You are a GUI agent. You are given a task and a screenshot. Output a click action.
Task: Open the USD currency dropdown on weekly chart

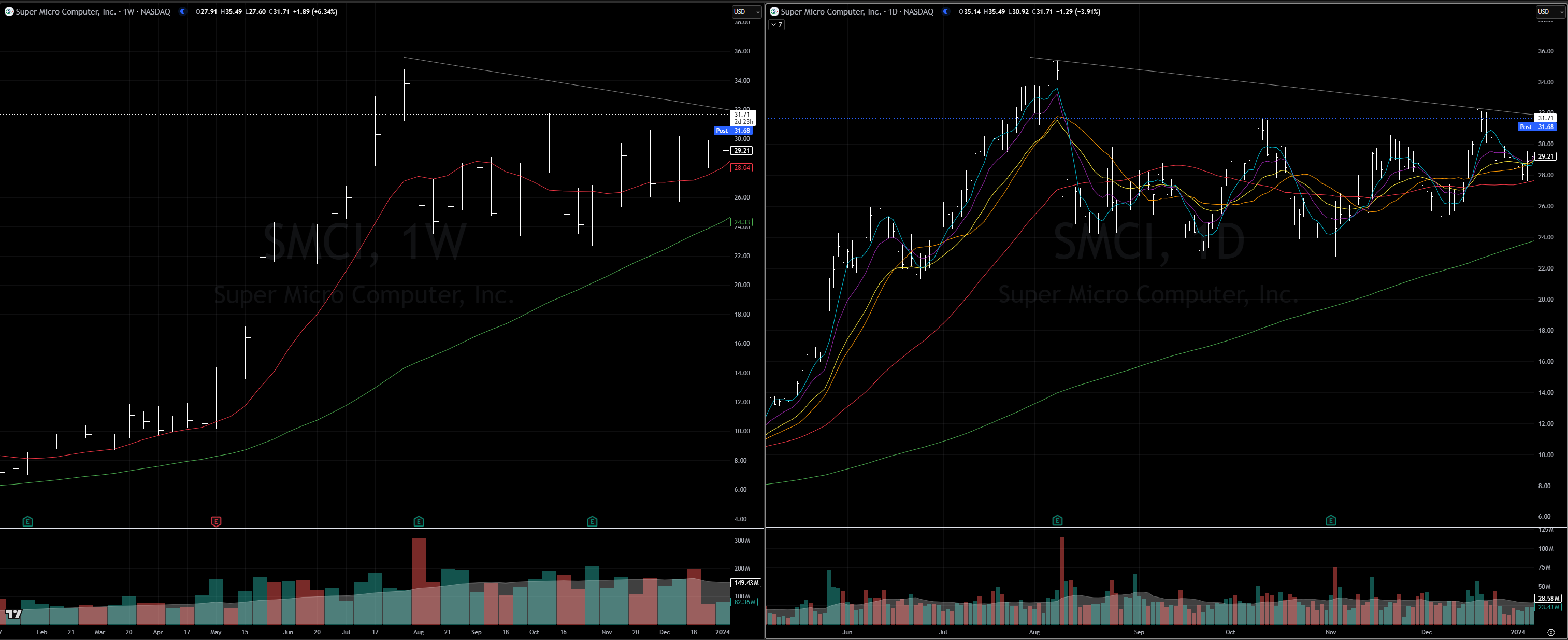[746, 11]
